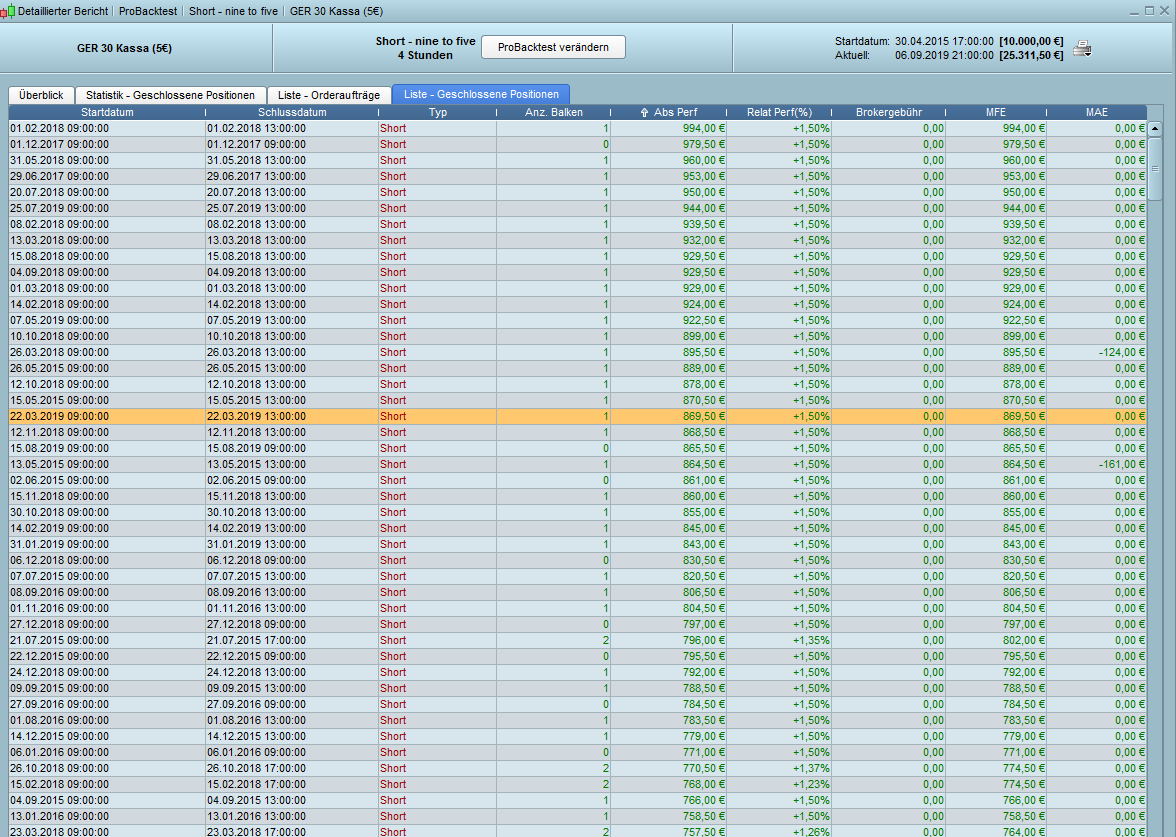
Task: Click start date 24.12.2018 09:00:00
Action: click(x=59, y=672)
